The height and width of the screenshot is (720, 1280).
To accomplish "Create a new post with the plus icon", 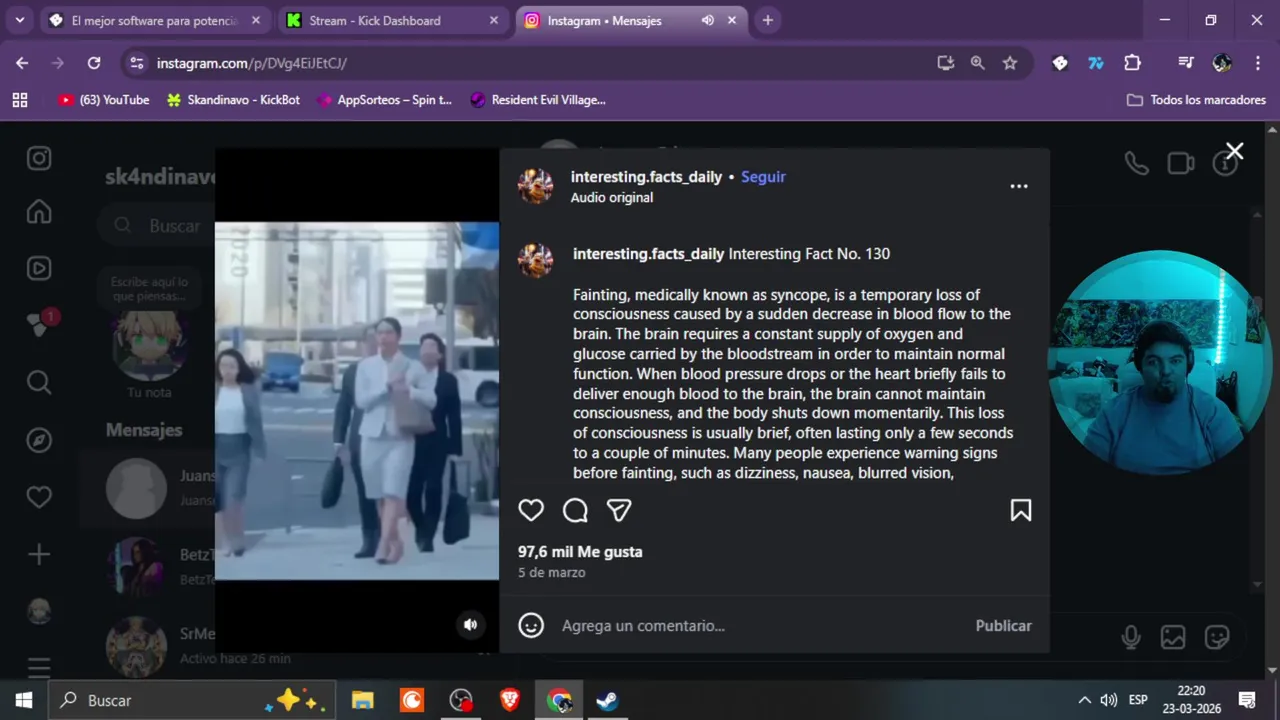I will tap(39, 555).
